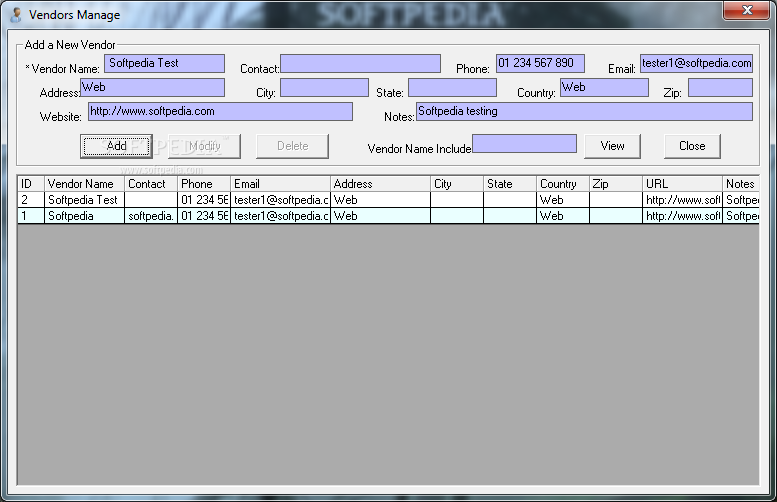Focus the Vendor Name Include search field

524,144
